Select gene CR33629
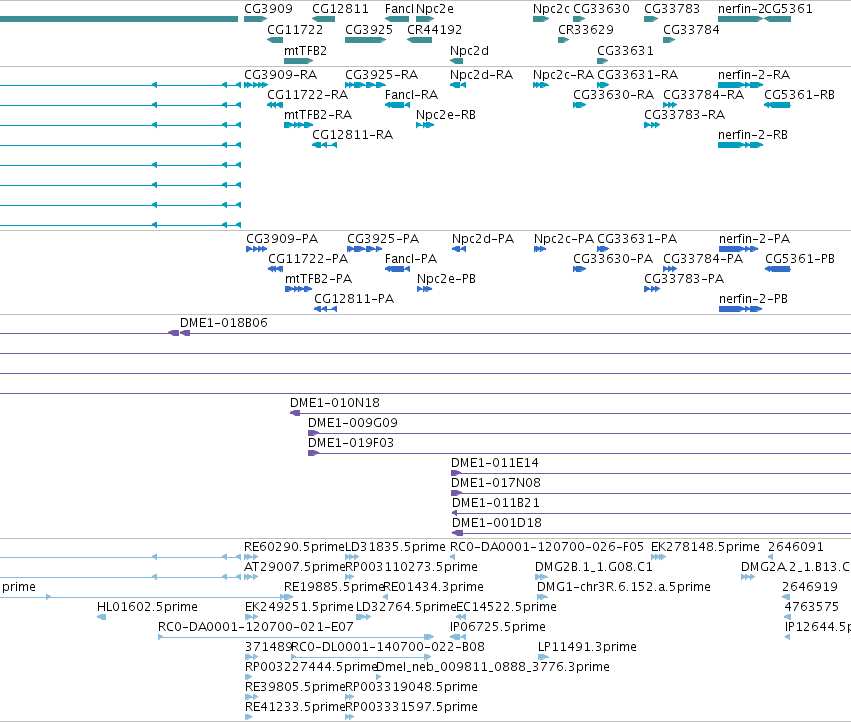Screen dimensions: 851x722 (x=563, y=40)
